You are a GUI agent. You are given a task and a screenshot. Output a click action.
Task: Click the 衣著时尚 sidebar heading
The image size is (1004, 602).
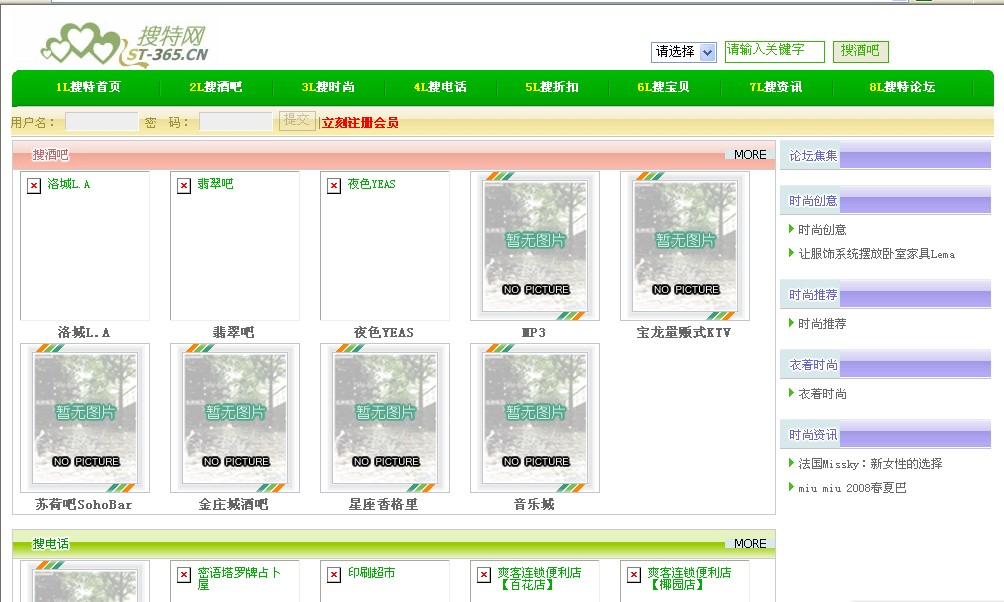[813, 365]
